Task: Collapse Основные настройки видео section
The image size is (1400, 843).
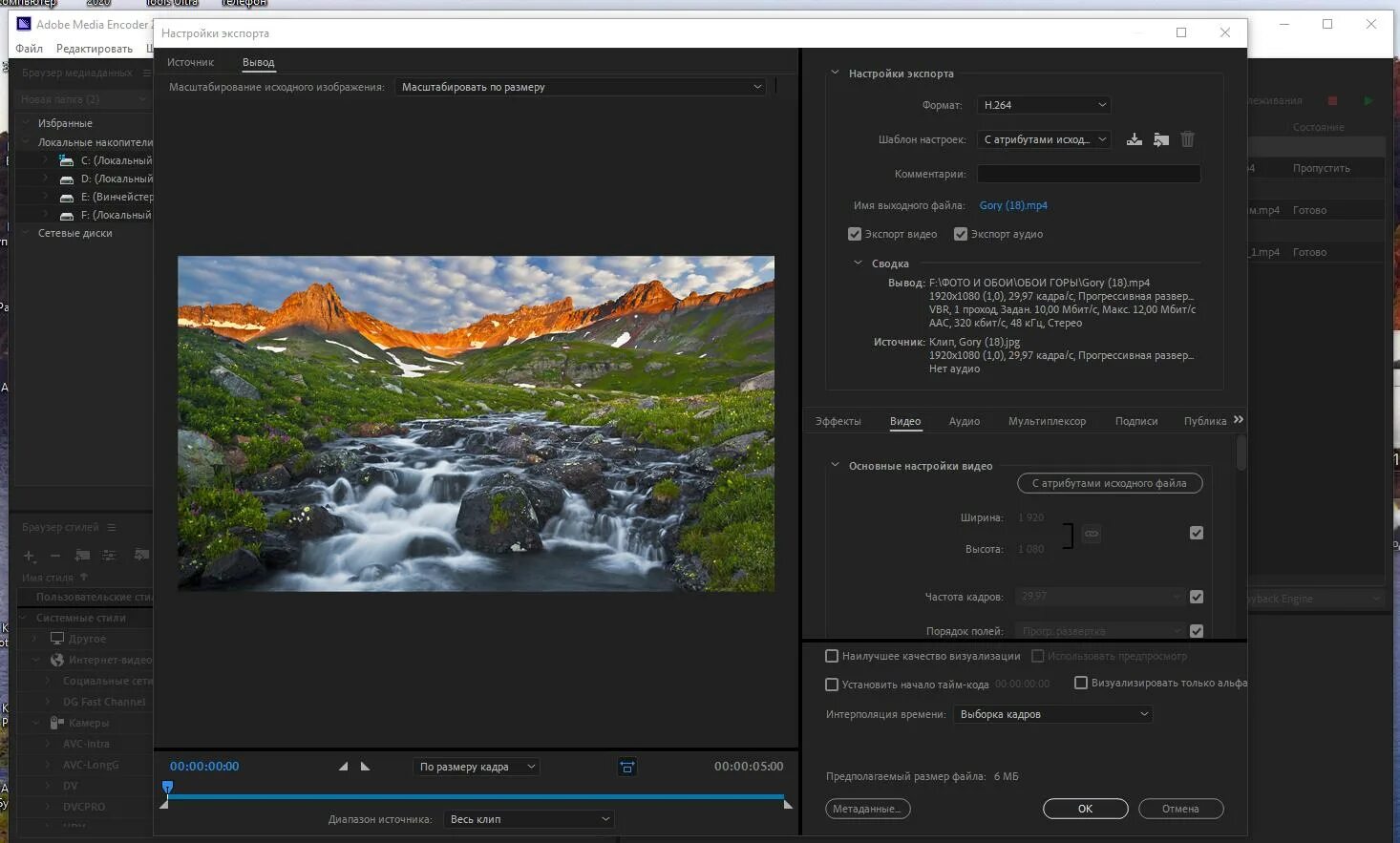Action: coord(835,465)
